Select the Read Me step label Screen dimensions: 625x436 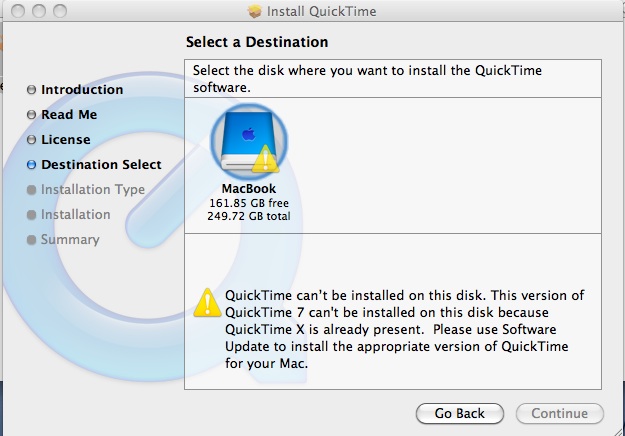[x=69, y=115]
